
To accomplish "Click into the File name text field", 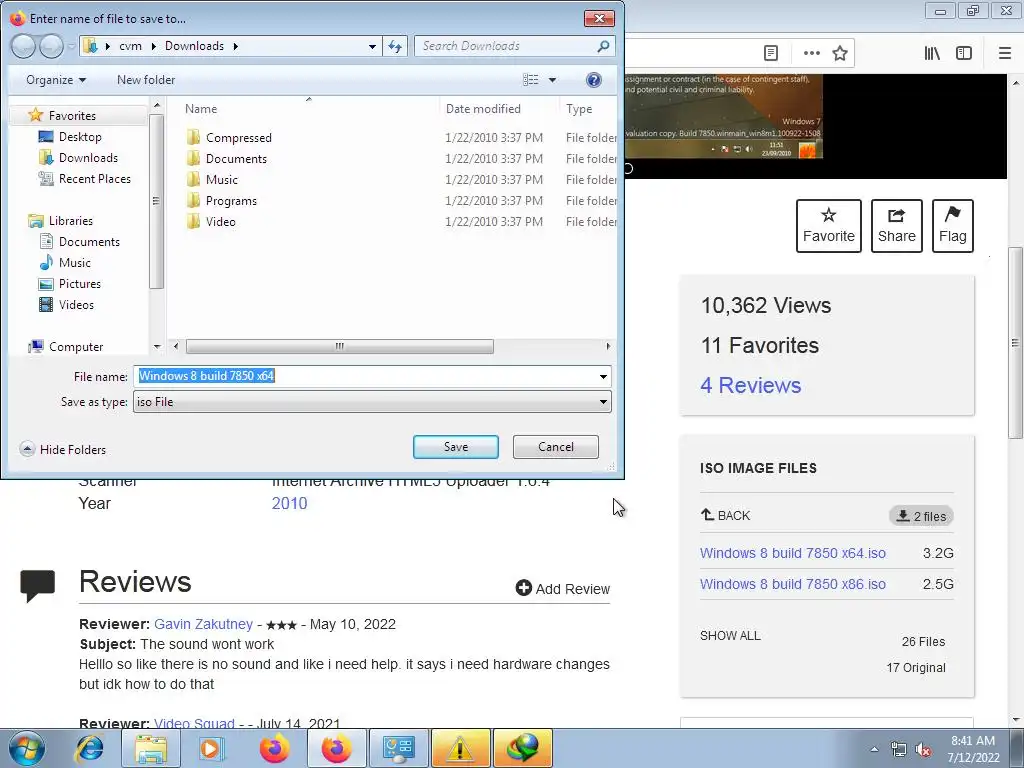I will coord(364,376).
